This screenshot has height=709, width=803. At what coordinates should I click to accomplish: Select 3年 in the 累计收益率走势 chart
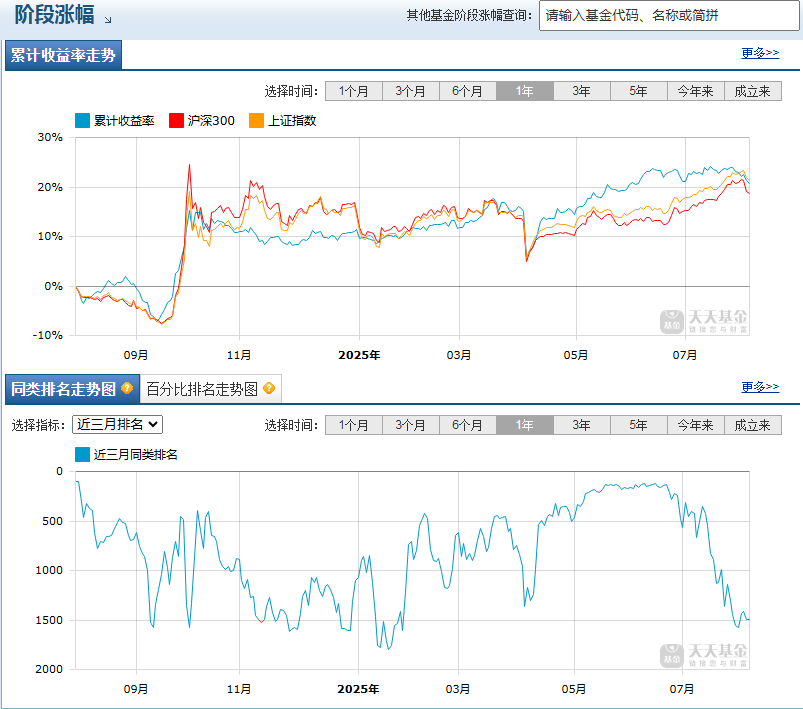(x=582, y=91)
